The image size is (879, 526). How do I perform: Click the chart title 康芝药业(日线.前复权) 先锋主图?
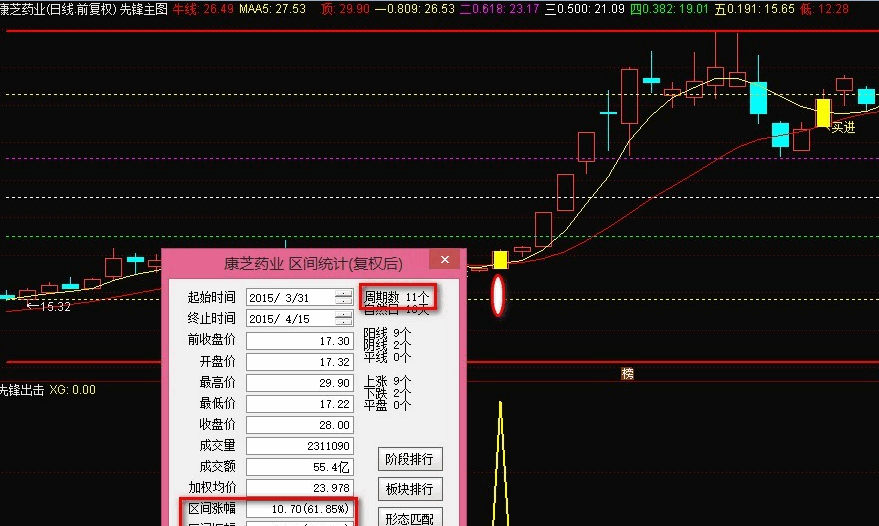coord(84,9)
